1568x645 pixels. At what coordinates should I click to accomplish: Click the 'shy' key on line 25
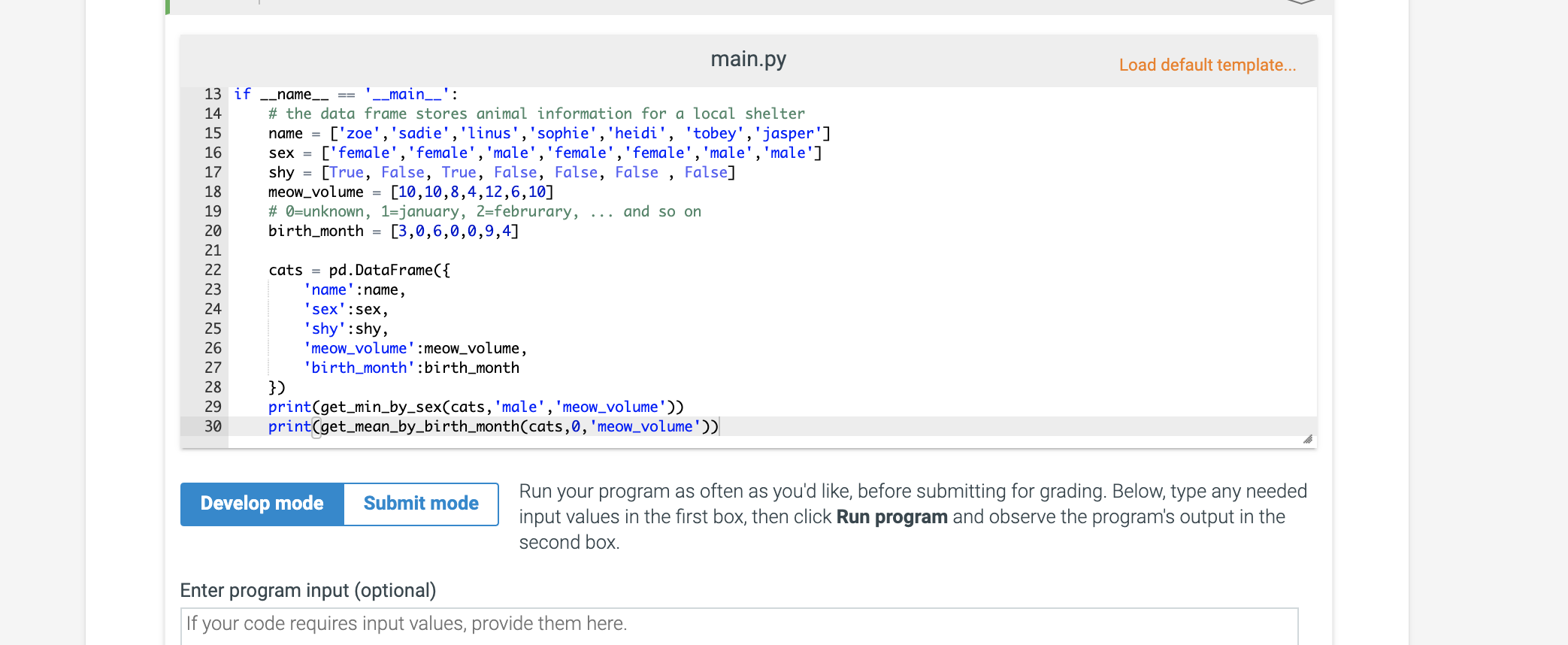click(x=324, y=329)
